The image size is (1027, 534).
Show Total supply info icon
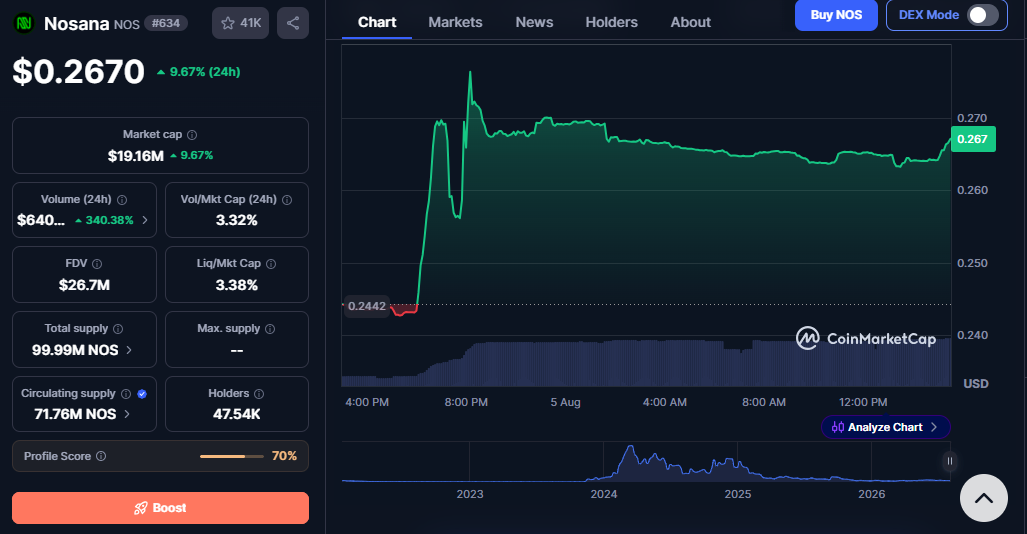[x=118, y=329]
